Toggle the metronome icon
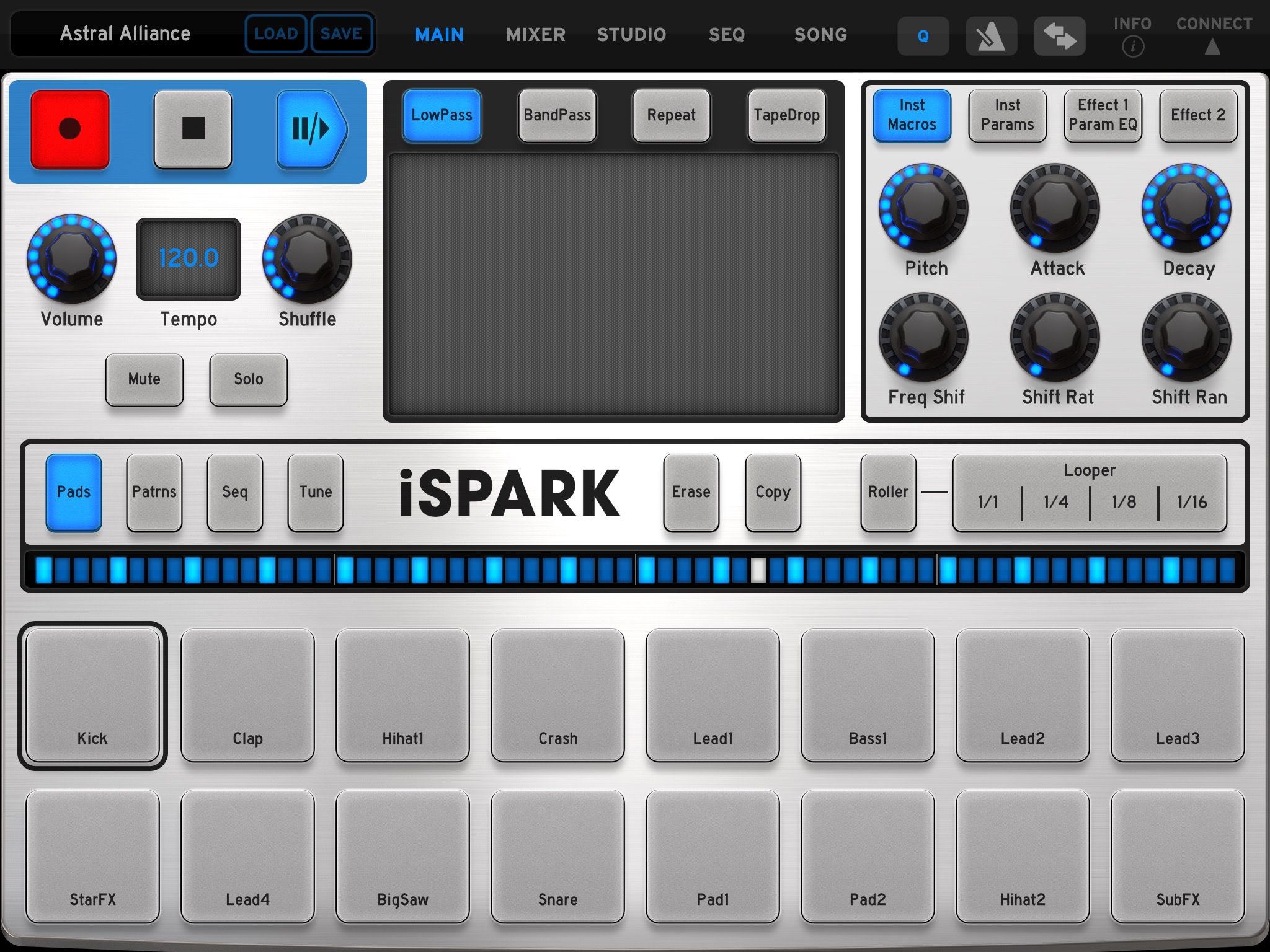Screen dimensions: 1270x952 pos(990,37)
